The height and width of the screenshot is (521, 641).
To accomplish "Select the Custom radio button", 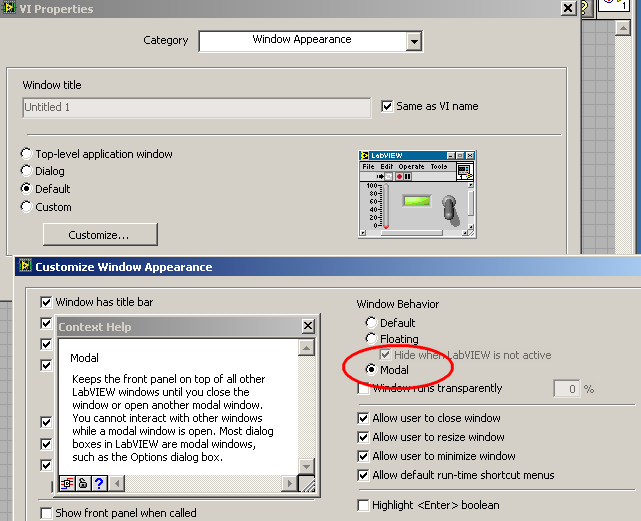I will click(x=26, y=207).
